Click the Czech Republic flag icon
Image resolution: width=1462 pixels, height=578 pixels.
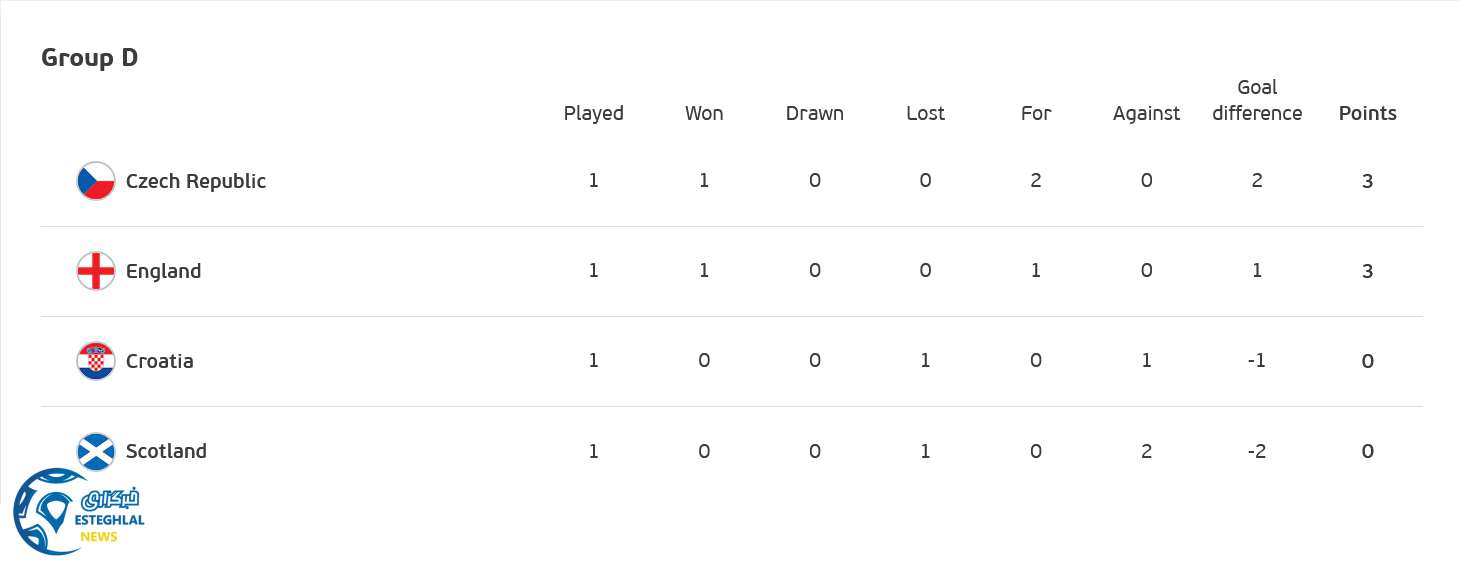click(x=96, y=181)
